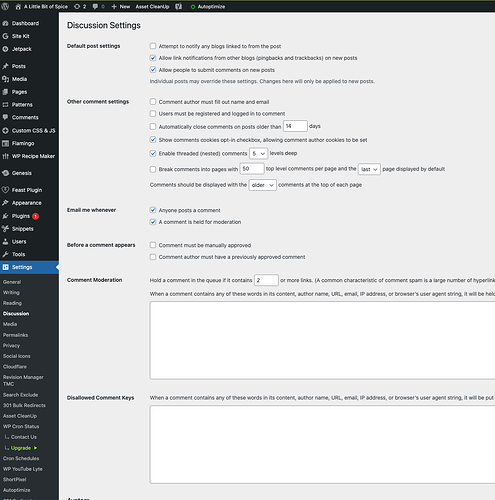The image size is (495, 500).
Task: Toggle threaded nested comments checkbox
Action: pos(153,153)
